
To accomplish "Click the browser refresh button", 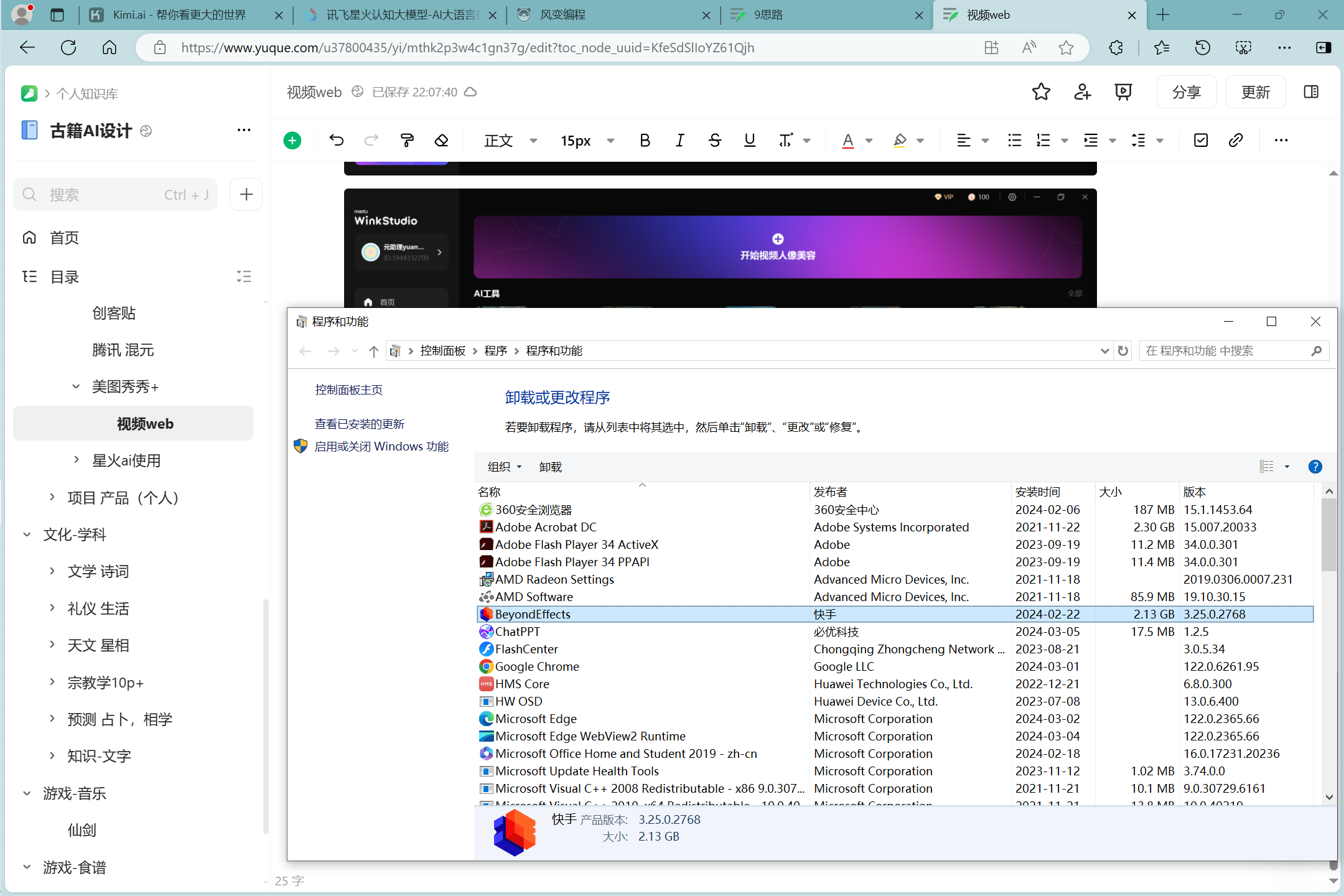I will click(68, 48).
